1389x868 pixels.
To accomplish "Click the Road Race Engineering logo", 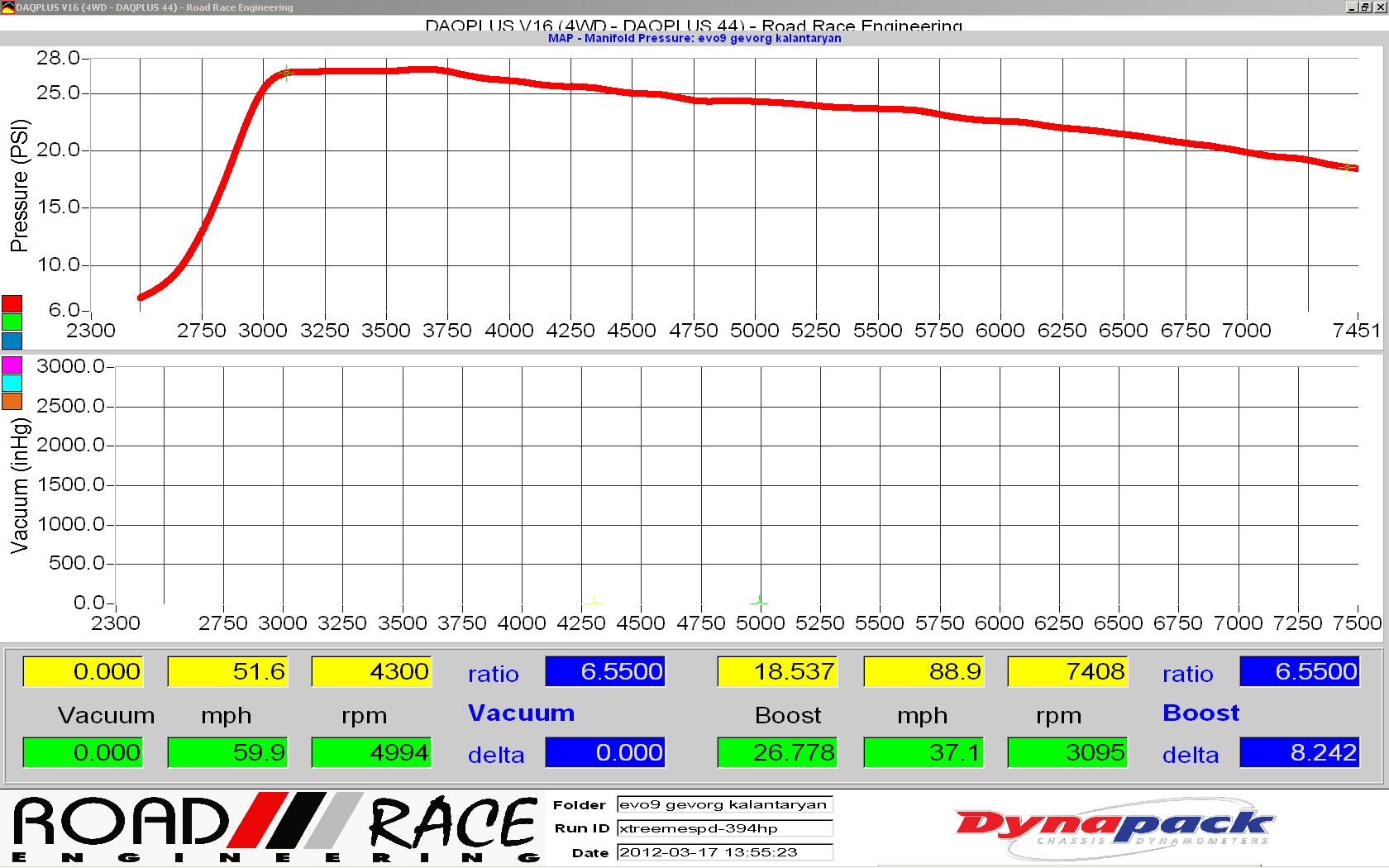I will pyautogui.click(x=276, y=828).
